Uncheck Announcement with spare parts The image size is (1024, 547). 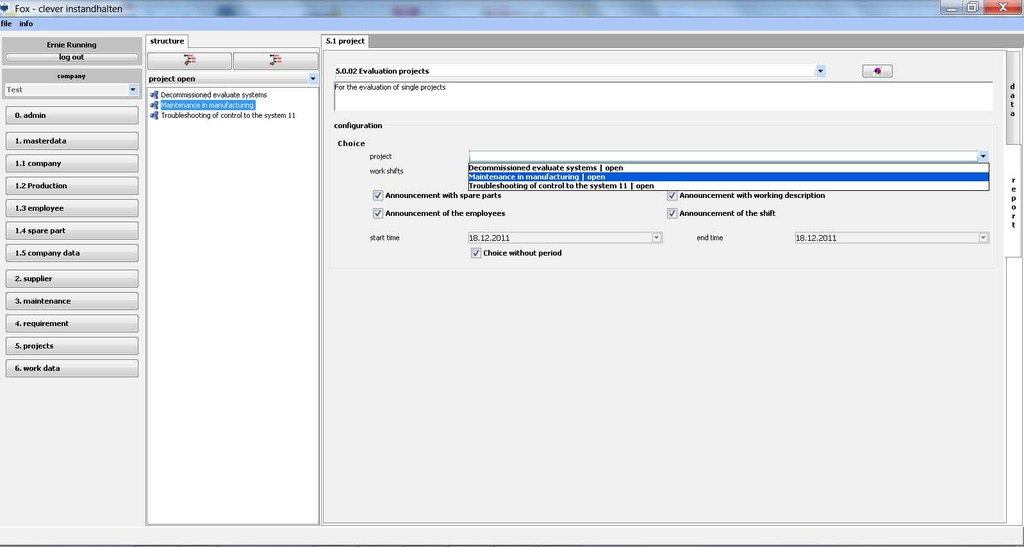pyautogui.click(x=378, y=196)
